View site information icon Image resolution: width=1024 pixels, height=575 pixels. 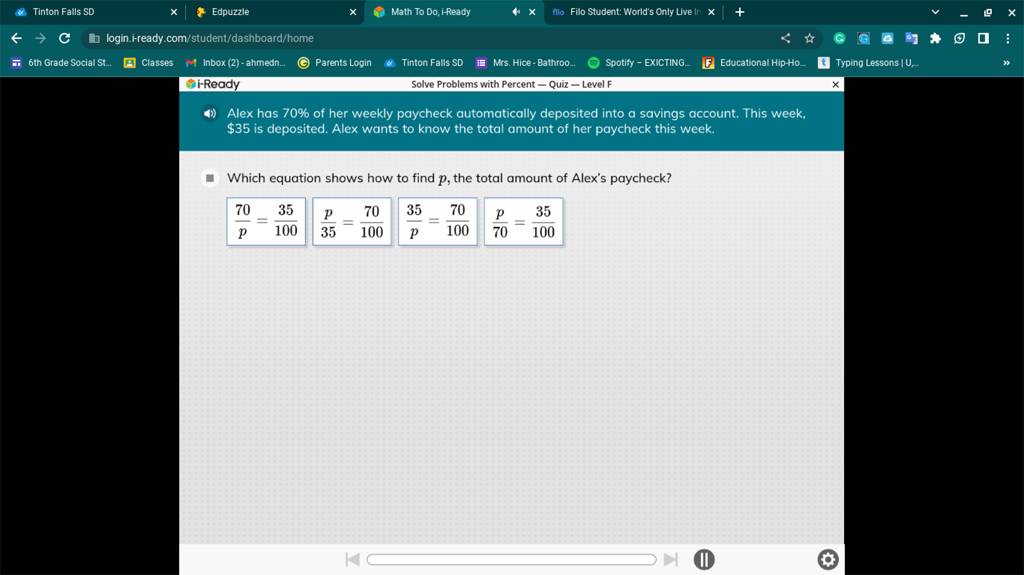[93, 38]
